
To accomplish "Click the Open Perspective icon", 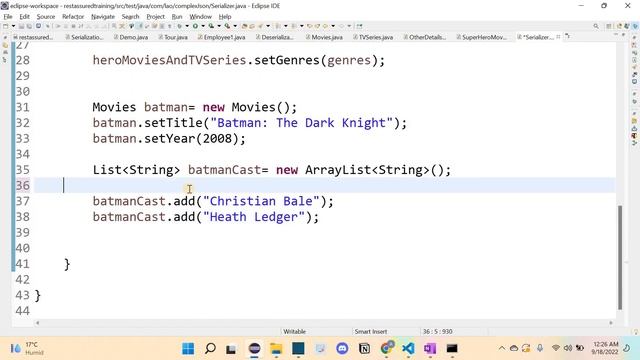I will [609, 26].
